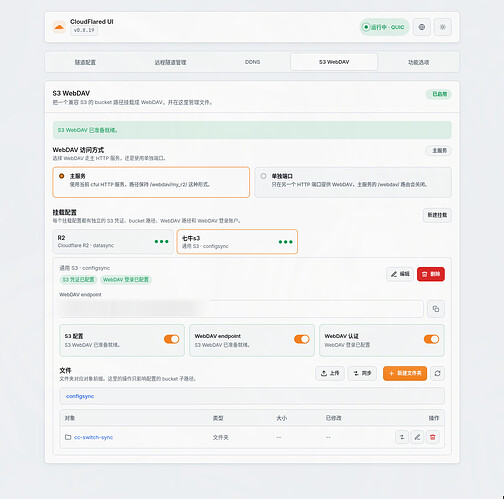
Task: Click the 已修改 column header
Action: click(x=333, y=418)
